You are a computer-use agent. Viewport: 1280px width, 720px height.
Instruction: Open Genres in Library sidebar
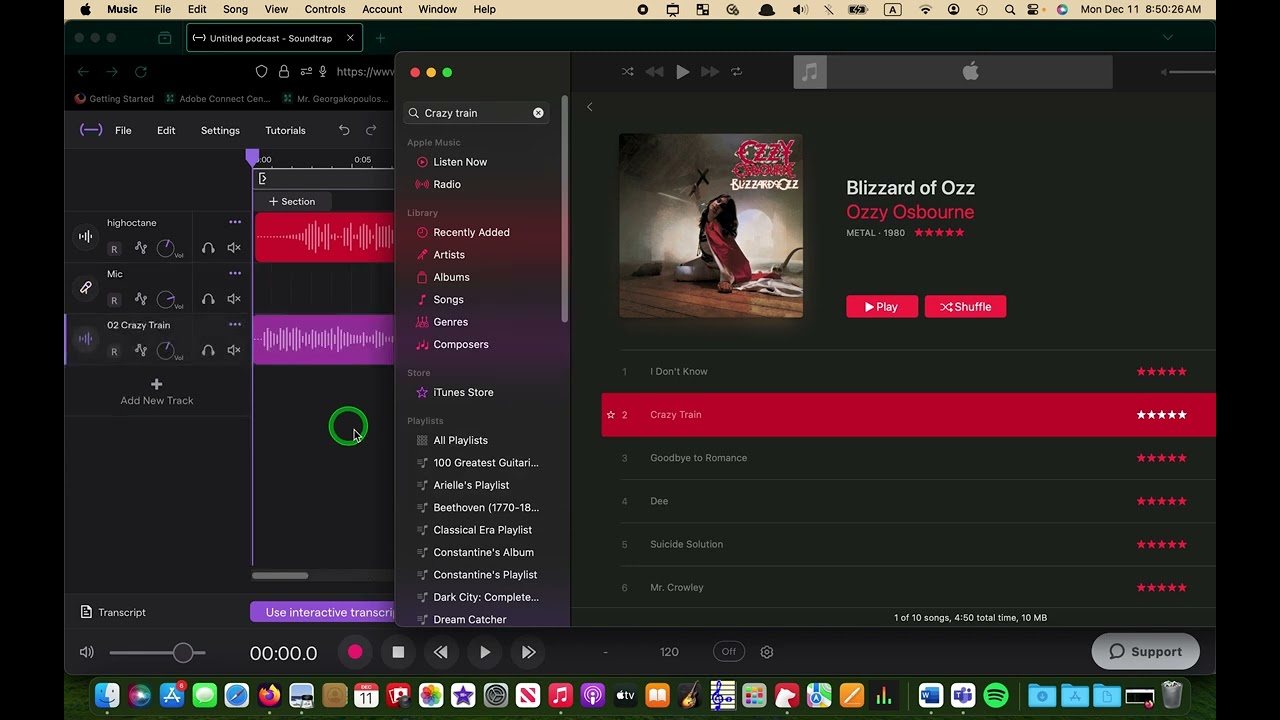[450, 322]
